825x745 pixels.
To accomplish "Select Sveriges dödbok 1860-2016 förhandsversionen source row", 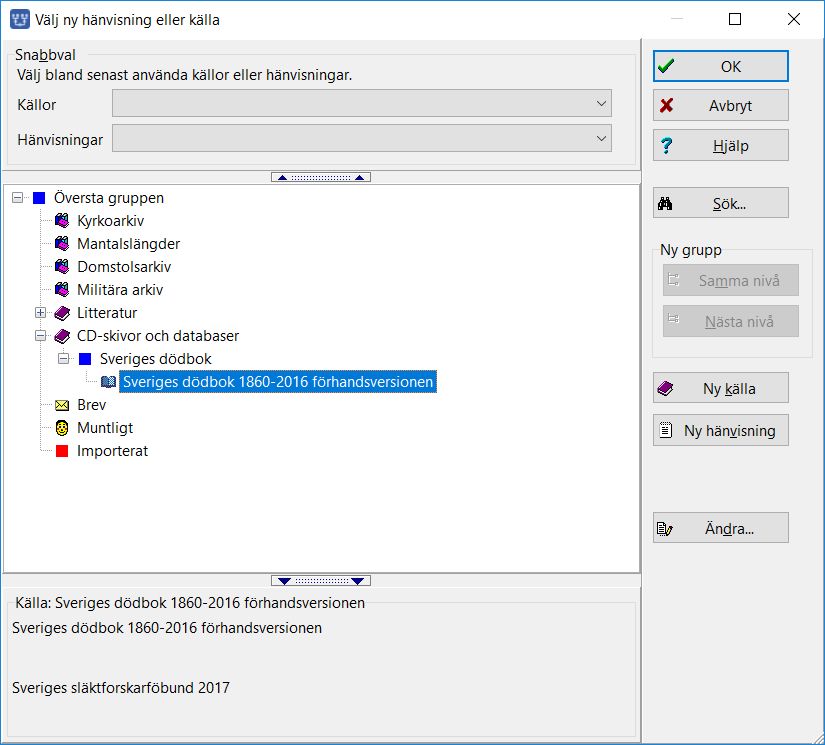I will point(278,382).
